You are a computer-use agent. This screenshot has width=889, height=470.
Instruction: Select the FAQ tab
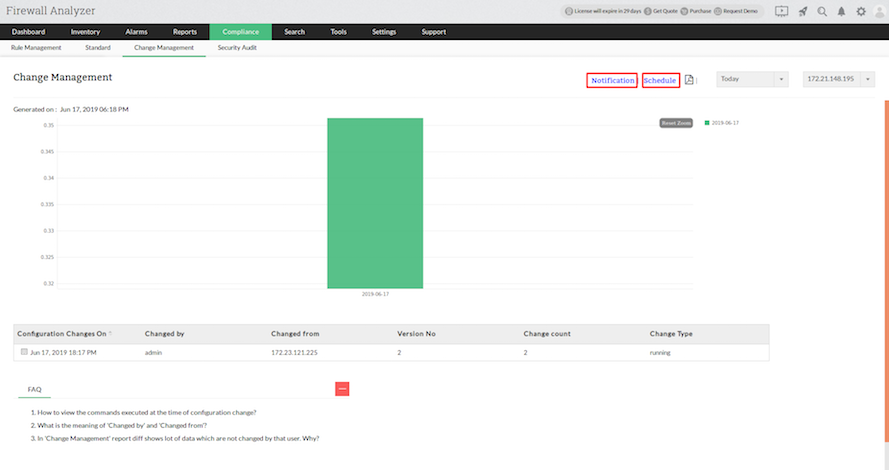click(35, 389)
